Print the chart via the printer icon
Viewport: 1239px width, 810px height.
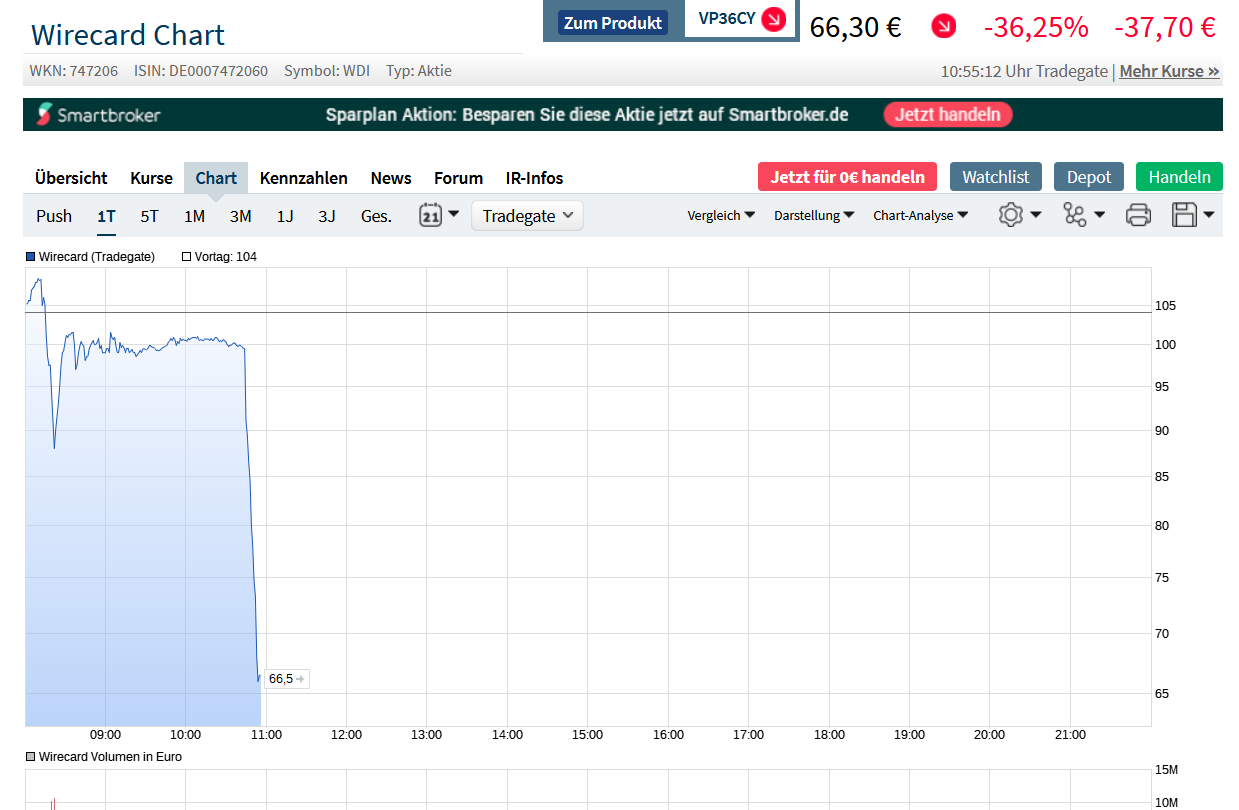click(1137, 214)
